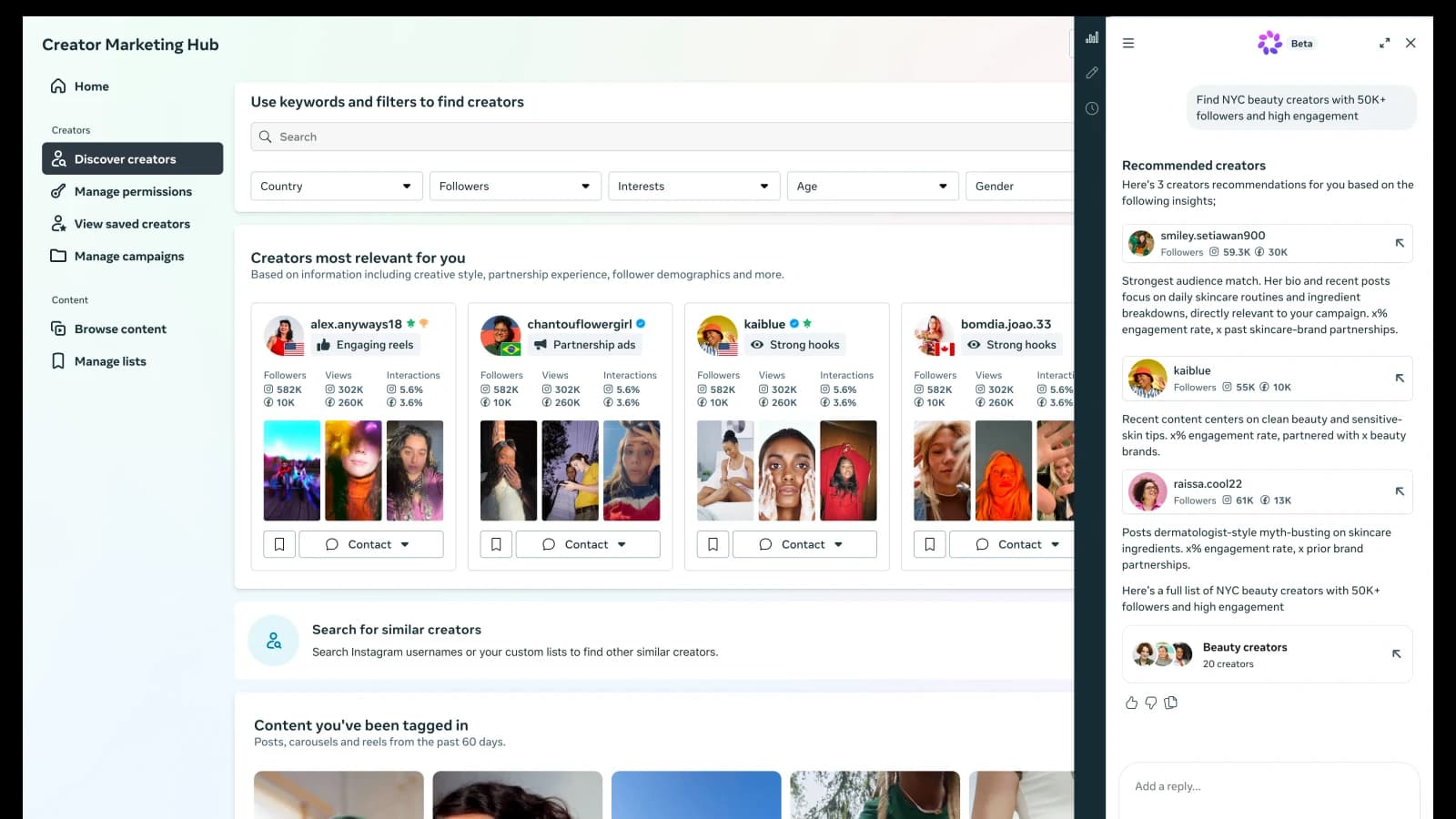This screenshot has width=1456, height=819.
Task: Click kaiblue recommendation in assistant panel
Action: [x=1267, y=379]
